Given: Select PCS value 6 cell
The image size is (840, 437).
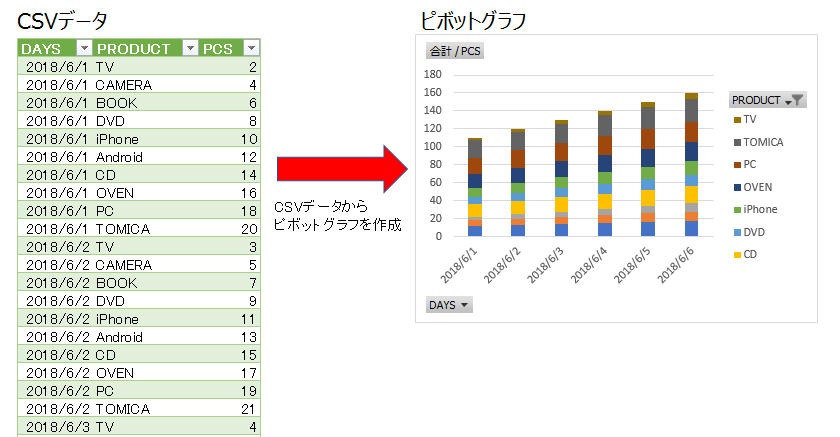Looking at the screenshot, I should (230, 103).
